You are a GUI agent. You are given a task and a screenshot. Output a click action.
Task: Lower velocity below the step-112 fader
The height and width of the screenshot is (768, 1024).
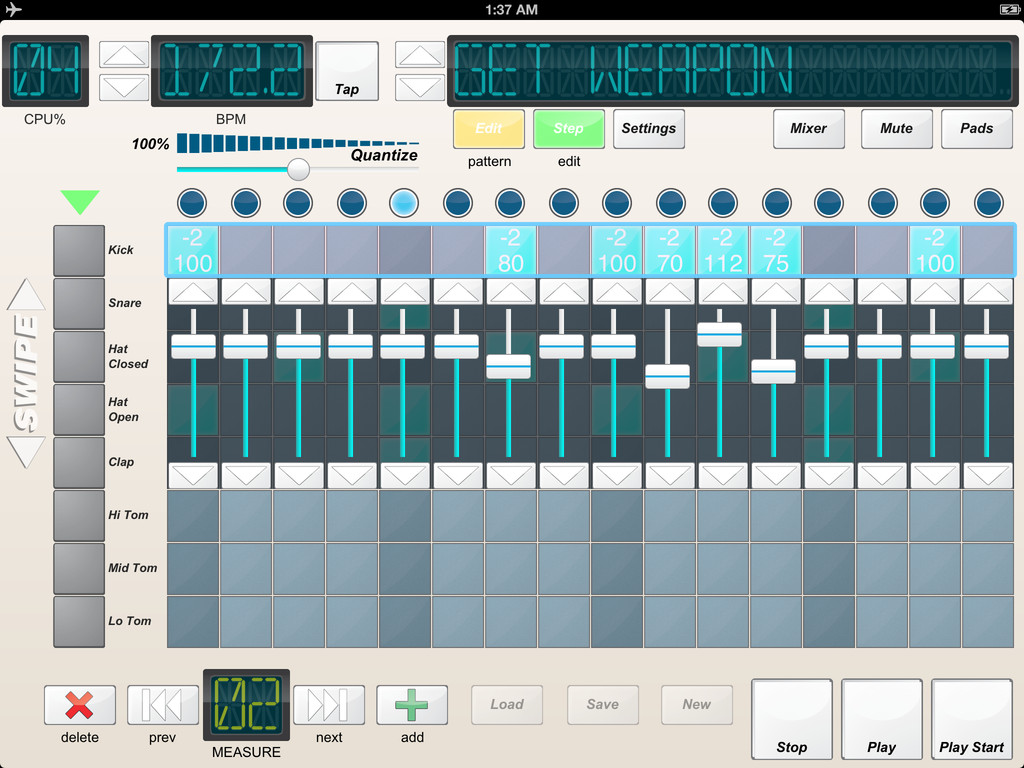pos(723,475)
